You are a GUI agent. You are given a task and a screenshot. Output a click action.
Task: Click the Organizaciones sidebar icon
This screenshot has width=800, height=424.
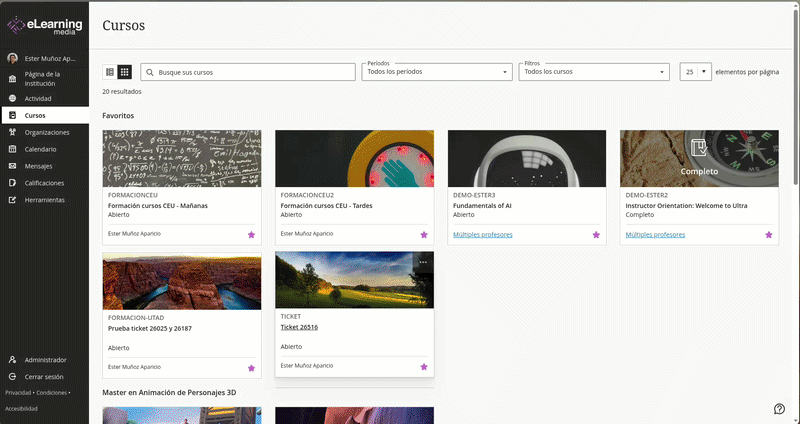pos(13,132)
